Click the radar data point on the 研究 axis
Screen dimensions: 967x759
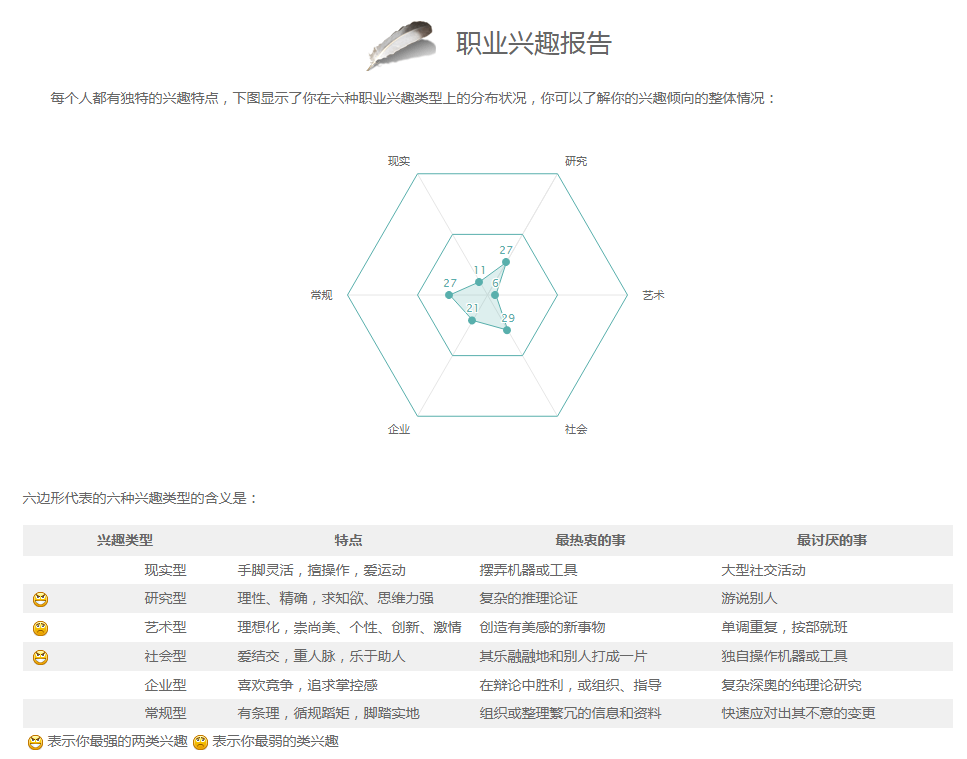point(505,262)
